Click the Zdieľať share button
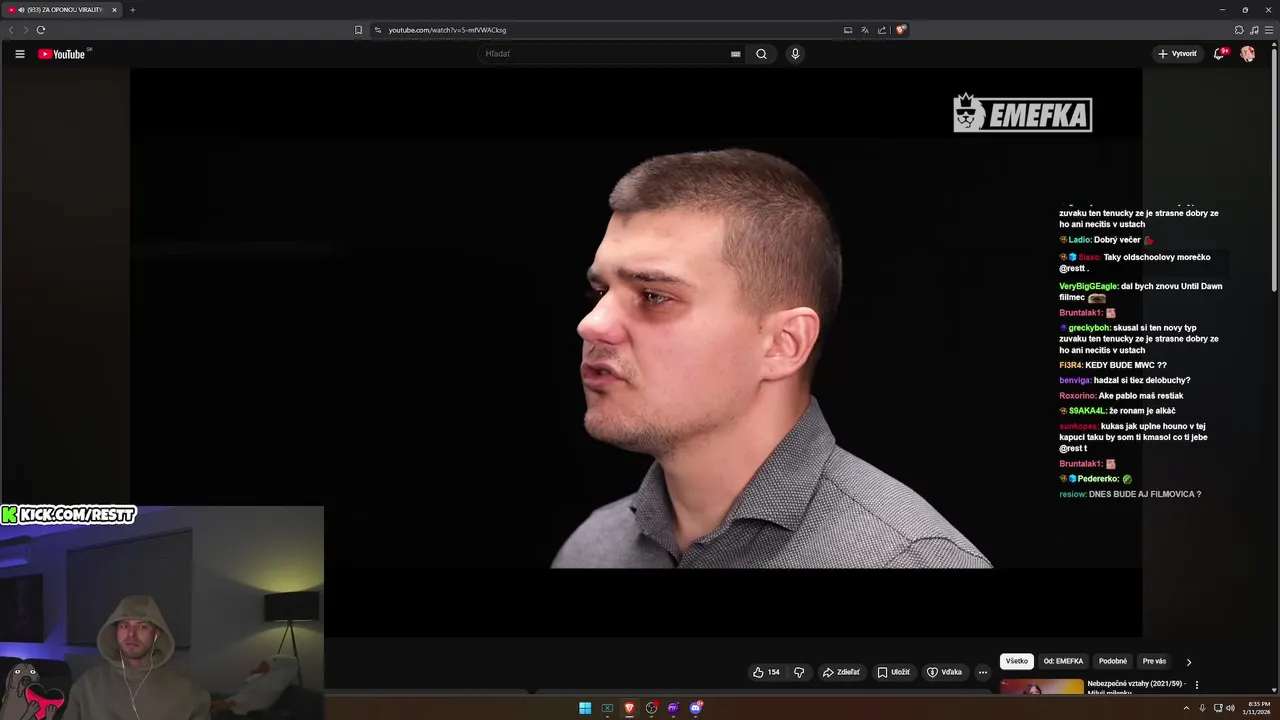The width and height of the screenshot is (1280, 720). coord(841,672)
